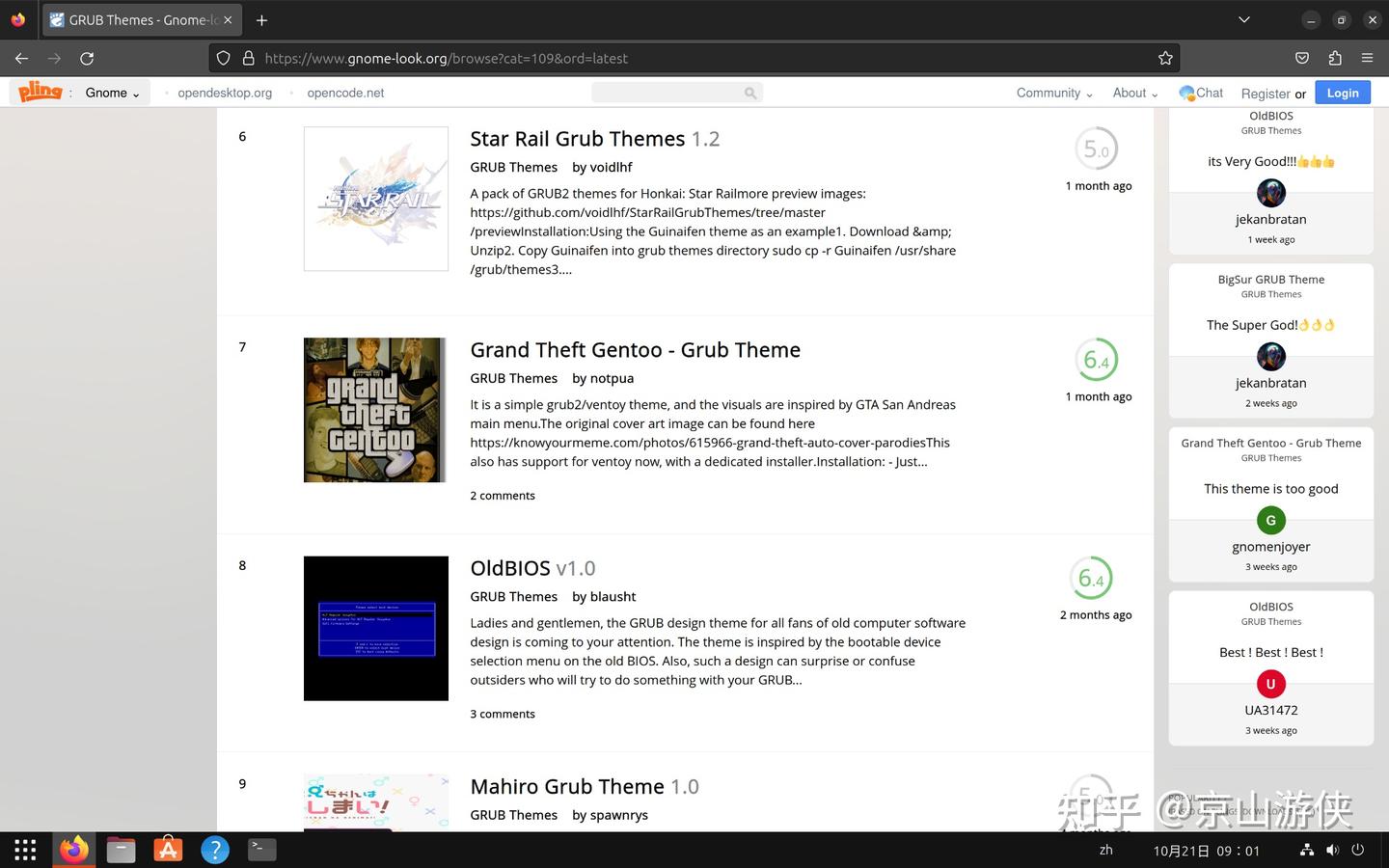Open the tracking protection shield panel
The width and height of the screenshot is (1389, 868).
pyautogui.click(x=223, y=58)
